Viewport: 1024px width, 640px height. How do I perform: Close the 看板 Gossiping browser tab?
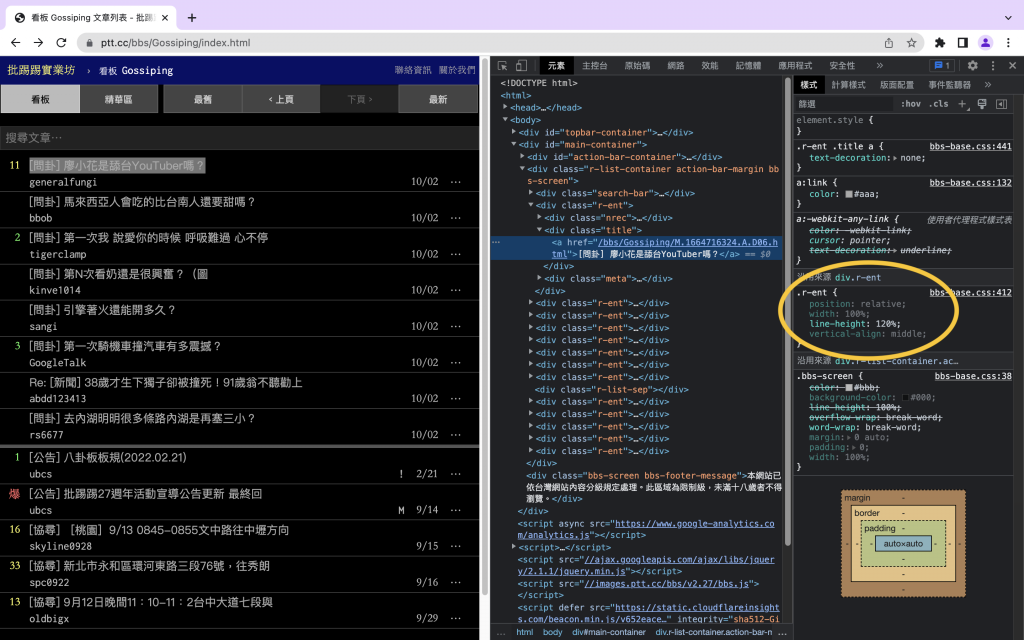tap(165, 18)
